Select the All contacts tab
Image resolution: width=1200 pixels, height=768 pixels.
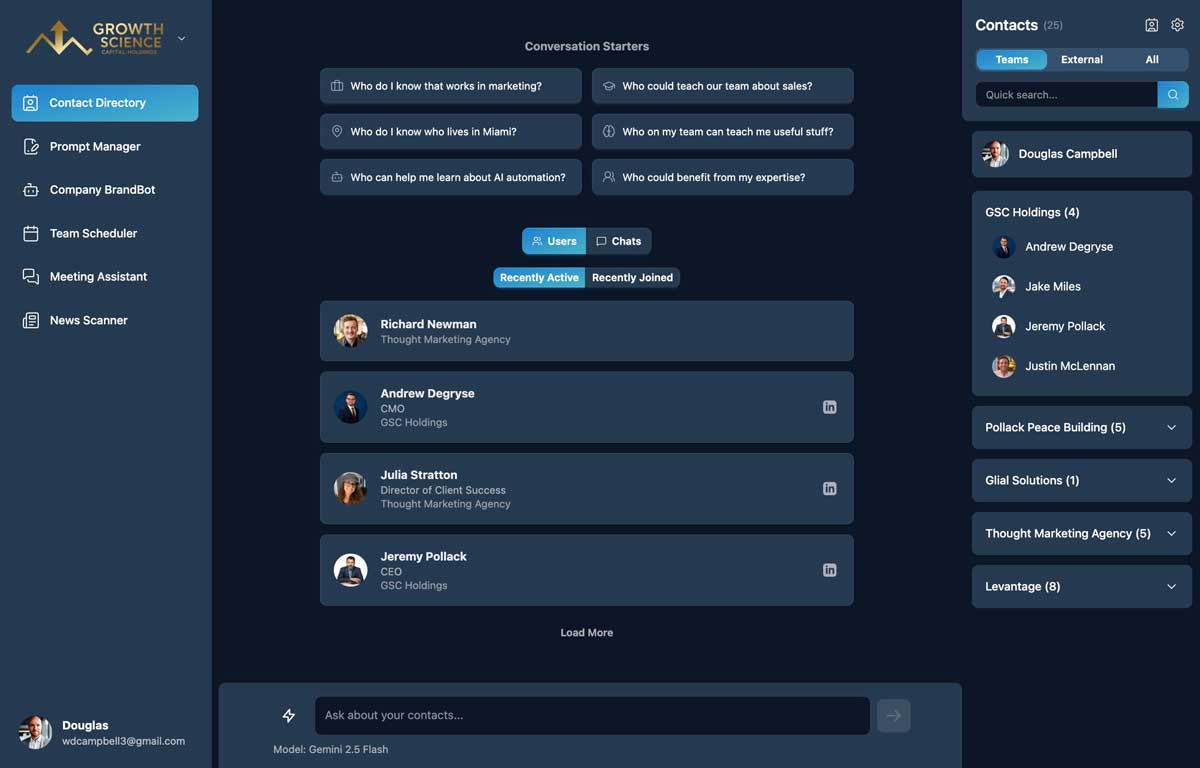pyautogui.click(x=1152, y=60)
